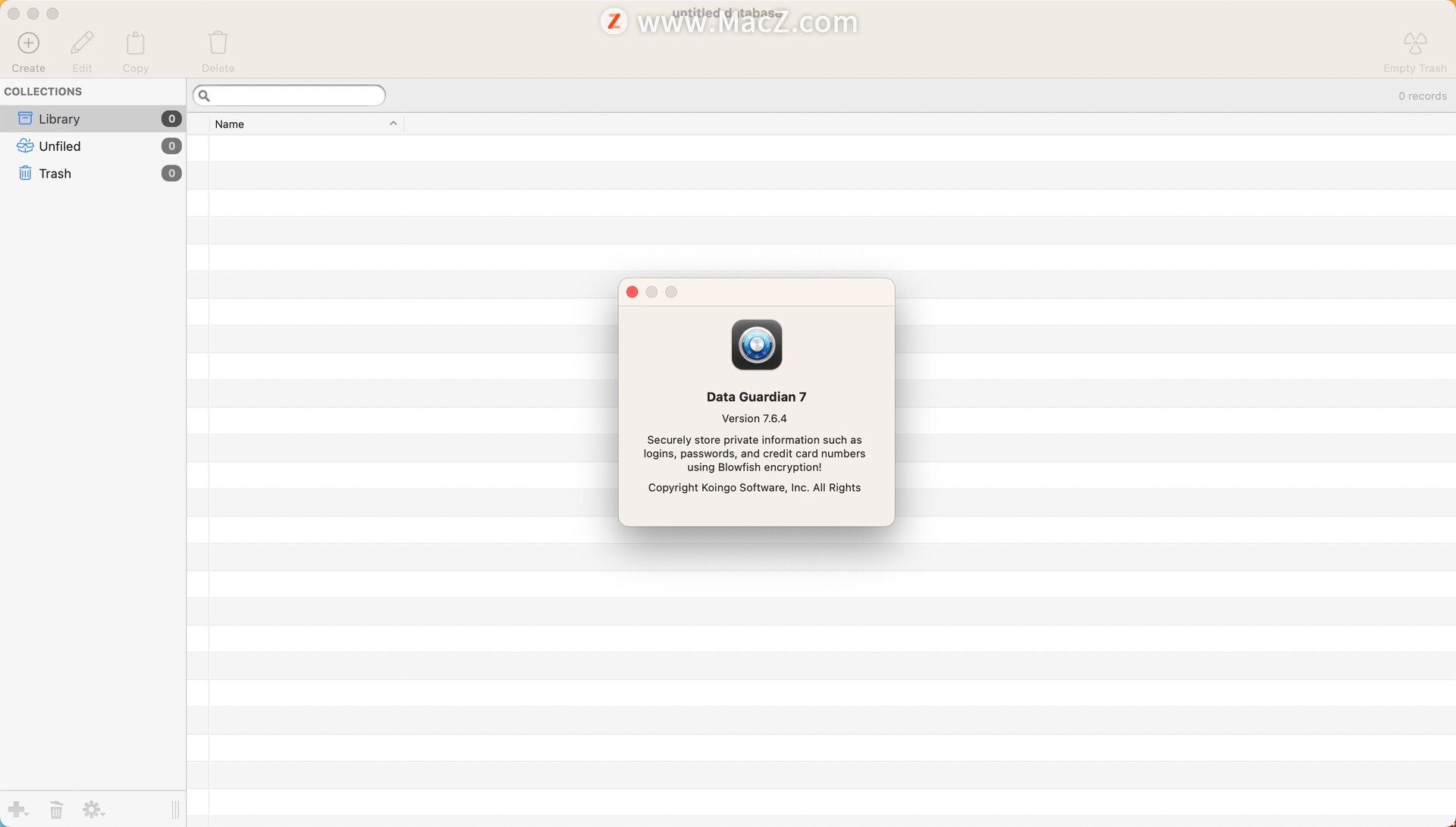Open the dropdown arrow beside the gear icon
This screenshot has height=827, width=1456.
click(x=104, y=813)
